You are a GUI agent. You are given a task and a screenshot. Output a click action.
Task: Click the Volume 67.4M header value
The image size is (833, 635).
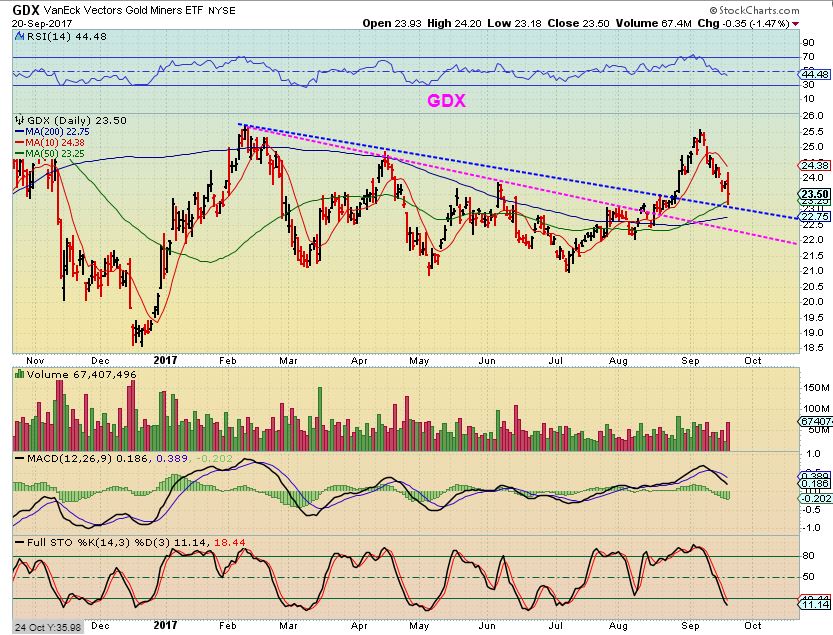tap(653, 23)
